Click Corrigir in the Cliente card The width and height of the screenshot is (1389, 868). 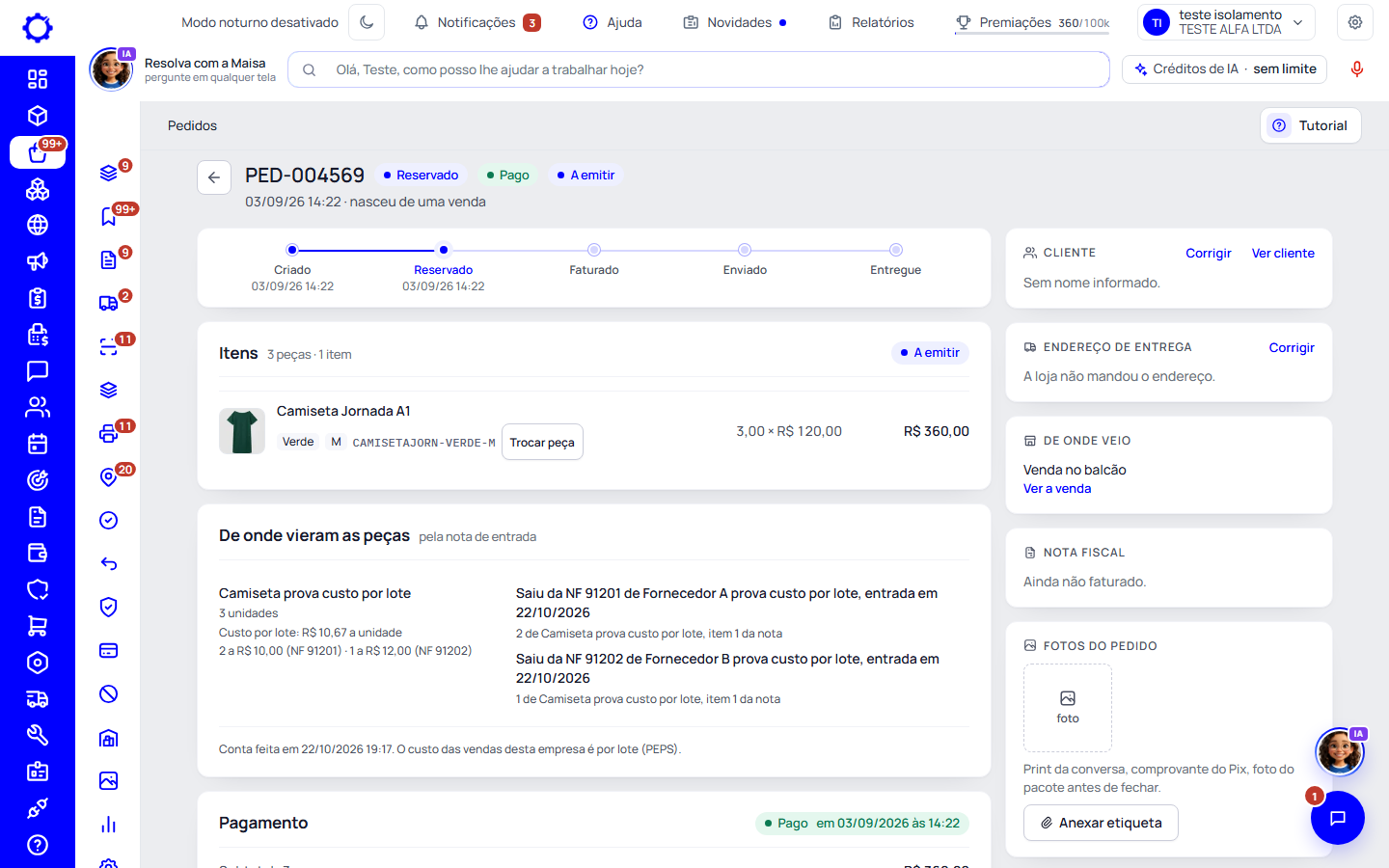pyautogui.click(x=1209, y=253)
